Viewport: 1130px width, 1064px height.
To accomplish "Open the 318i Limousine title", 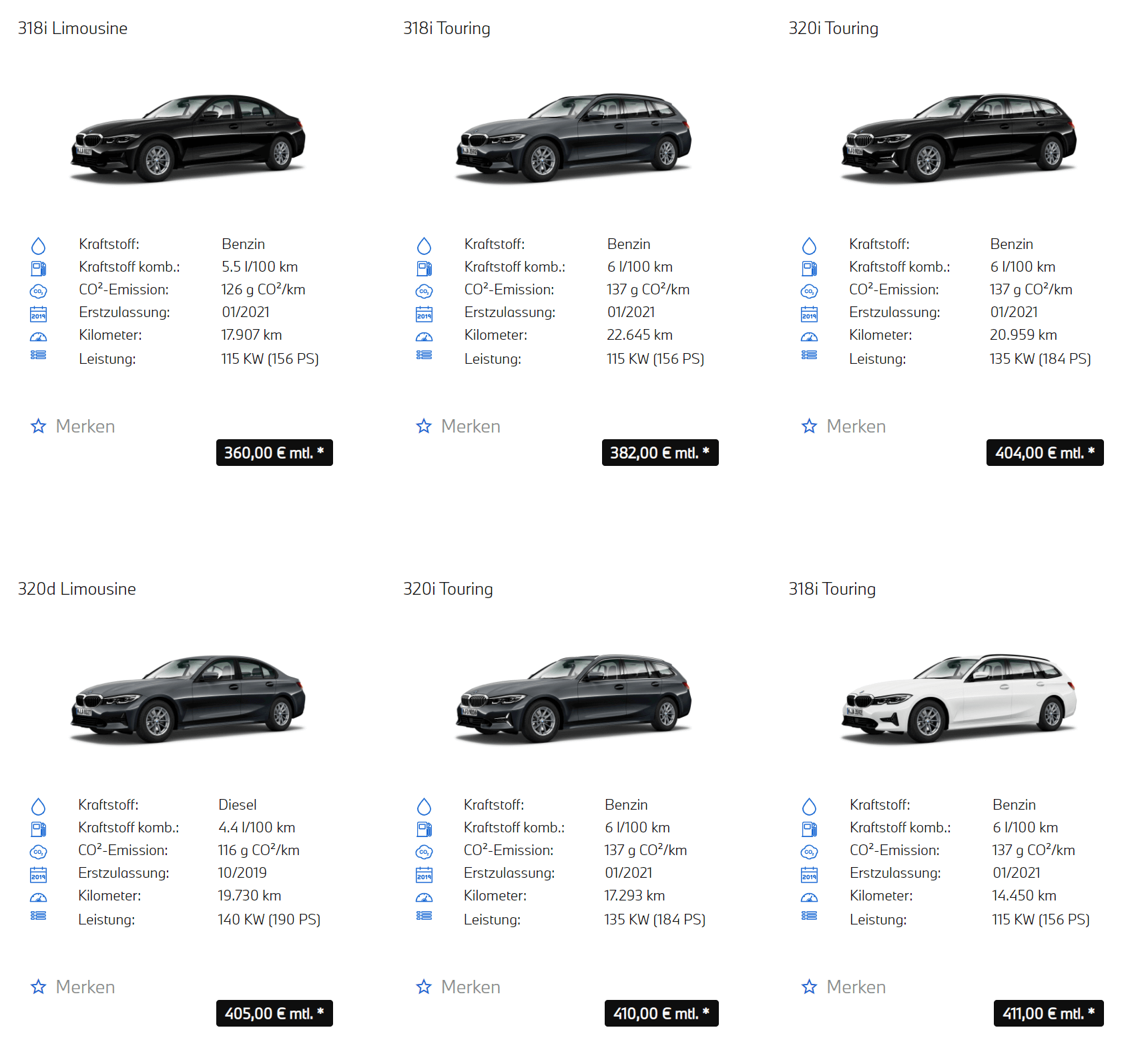I will (x=73, y=28).
